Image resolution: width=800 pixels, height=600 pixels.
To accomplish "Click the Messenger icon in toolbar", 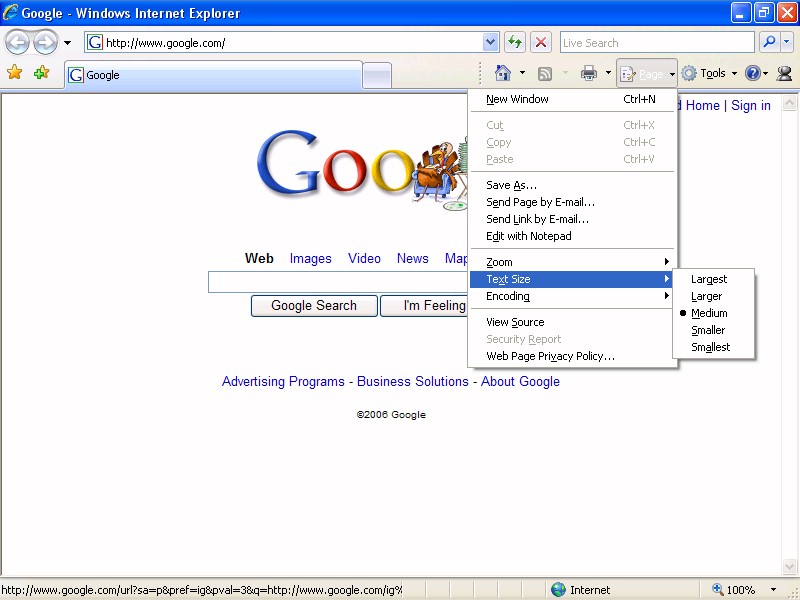I will (784, 73).
